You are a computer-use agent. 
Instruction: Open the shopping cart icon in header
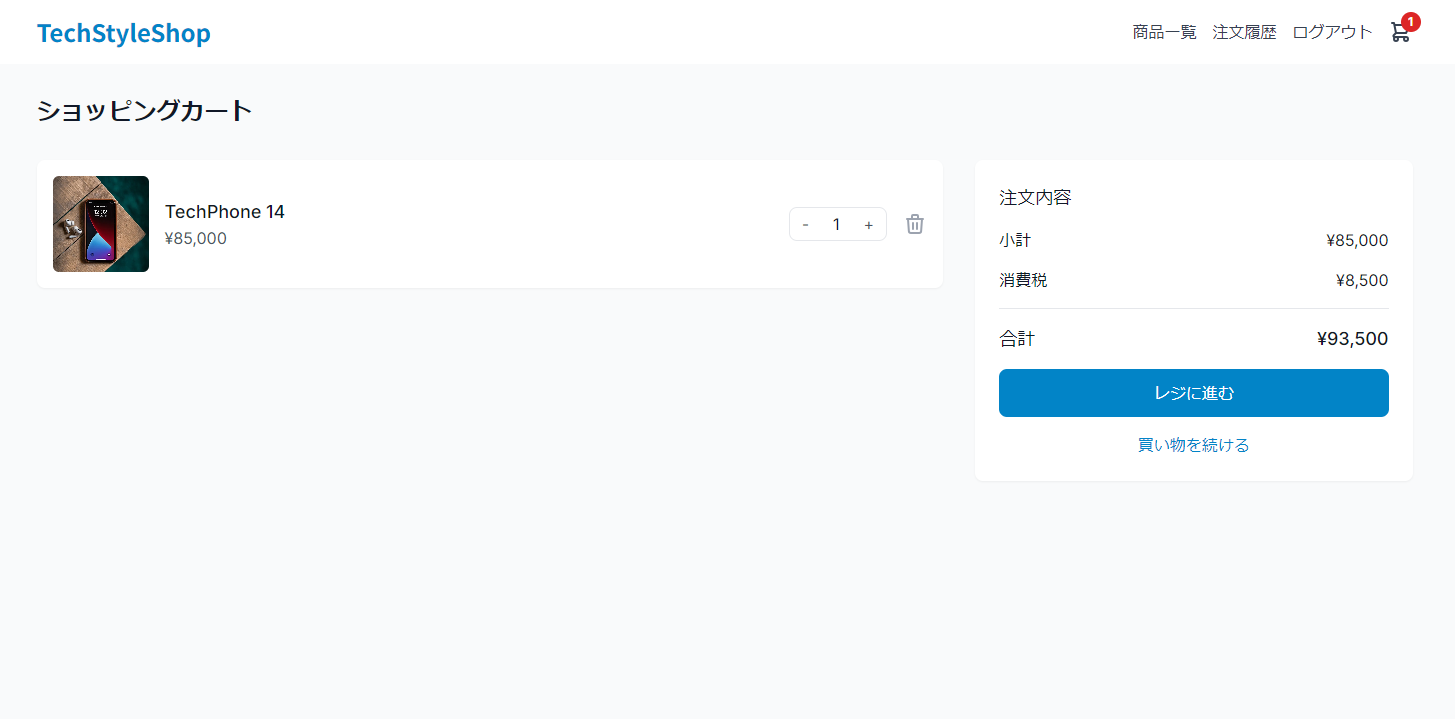click(x=1400, y=32)
